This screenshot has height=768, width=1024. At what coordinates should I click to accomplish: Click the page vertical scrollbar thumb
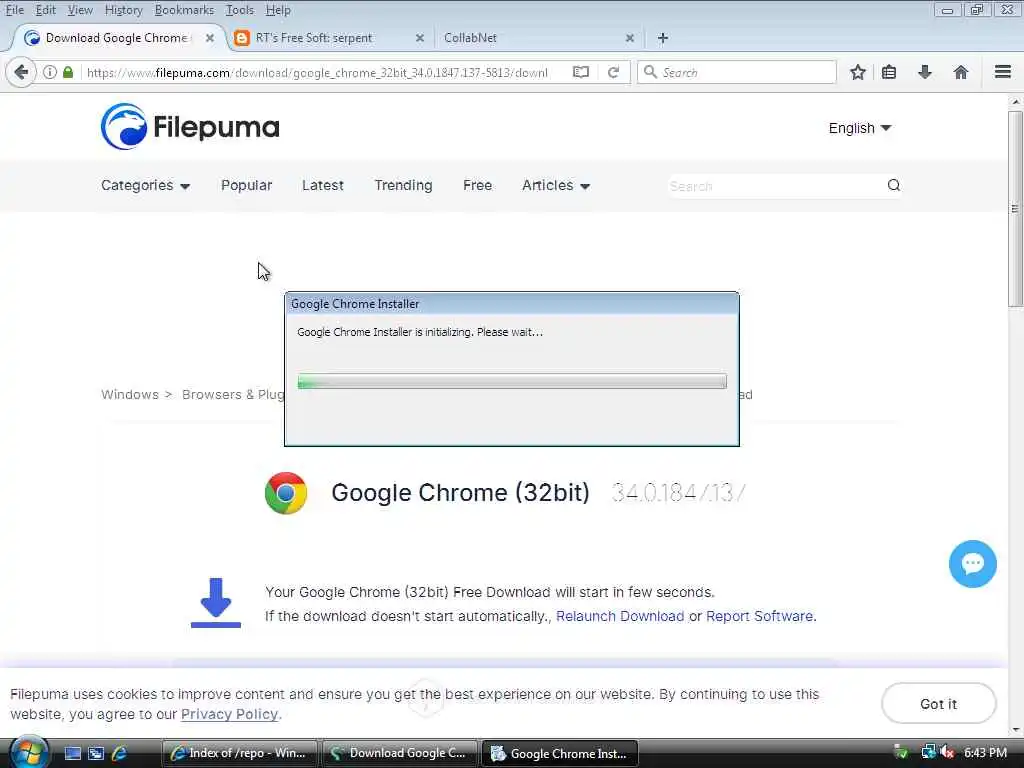[x=1015, y=209]
